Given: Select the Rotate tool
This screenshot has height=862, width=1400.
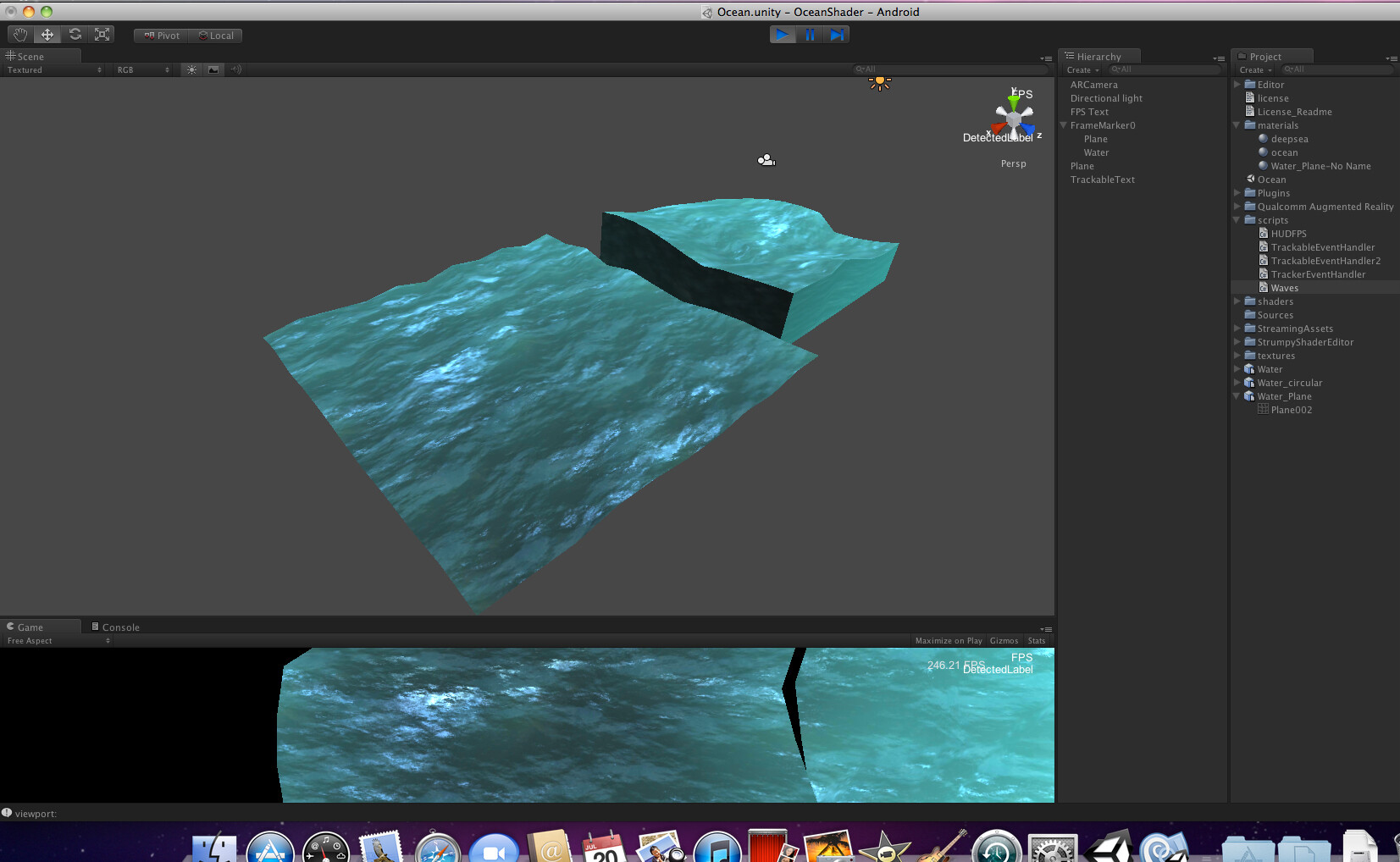Looking at the screenshot, I should pyautogui.click(x=75, y=34).
